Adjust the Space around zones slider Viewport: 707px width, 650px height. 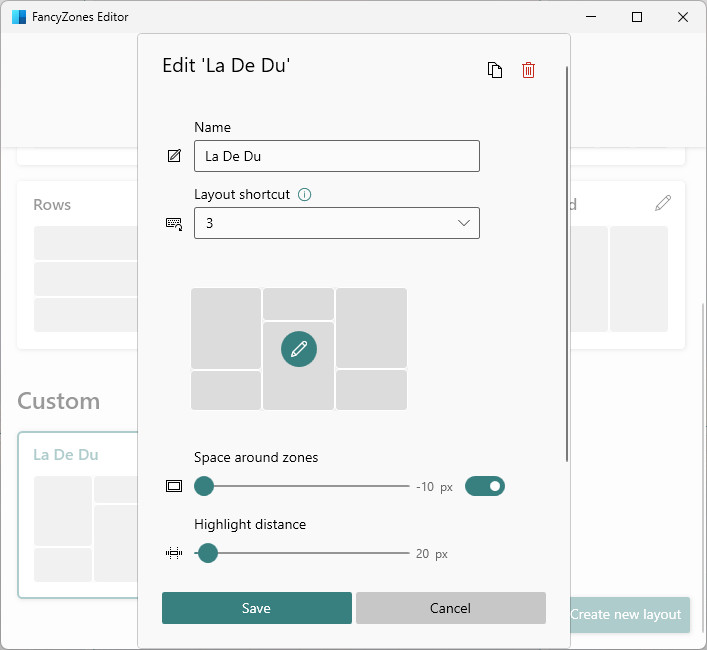tap(302, 486)
